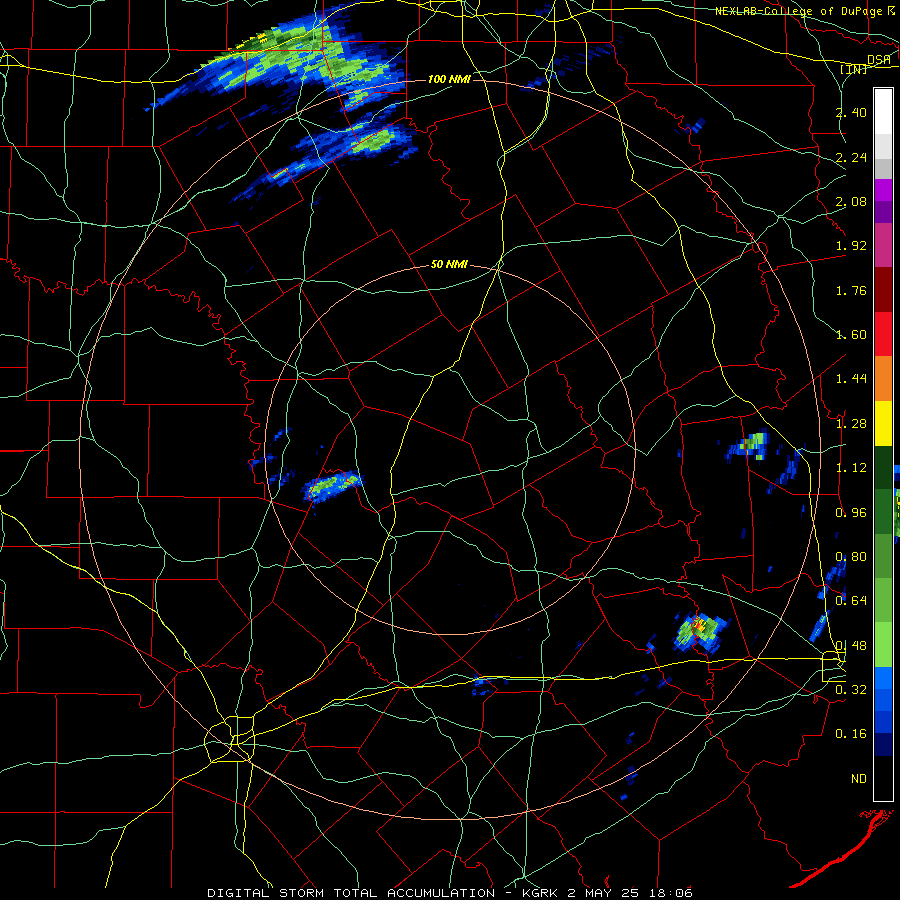The height and width of the screenshot is (900, 900).
Task: Pick the orange swatch beside 1.44
Action: [883, 379]
